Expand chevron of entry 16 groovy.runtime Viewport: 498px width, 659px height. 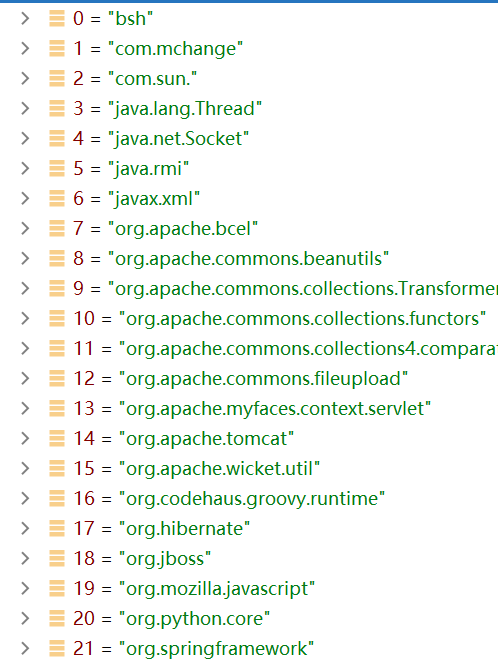coord(25,498)
